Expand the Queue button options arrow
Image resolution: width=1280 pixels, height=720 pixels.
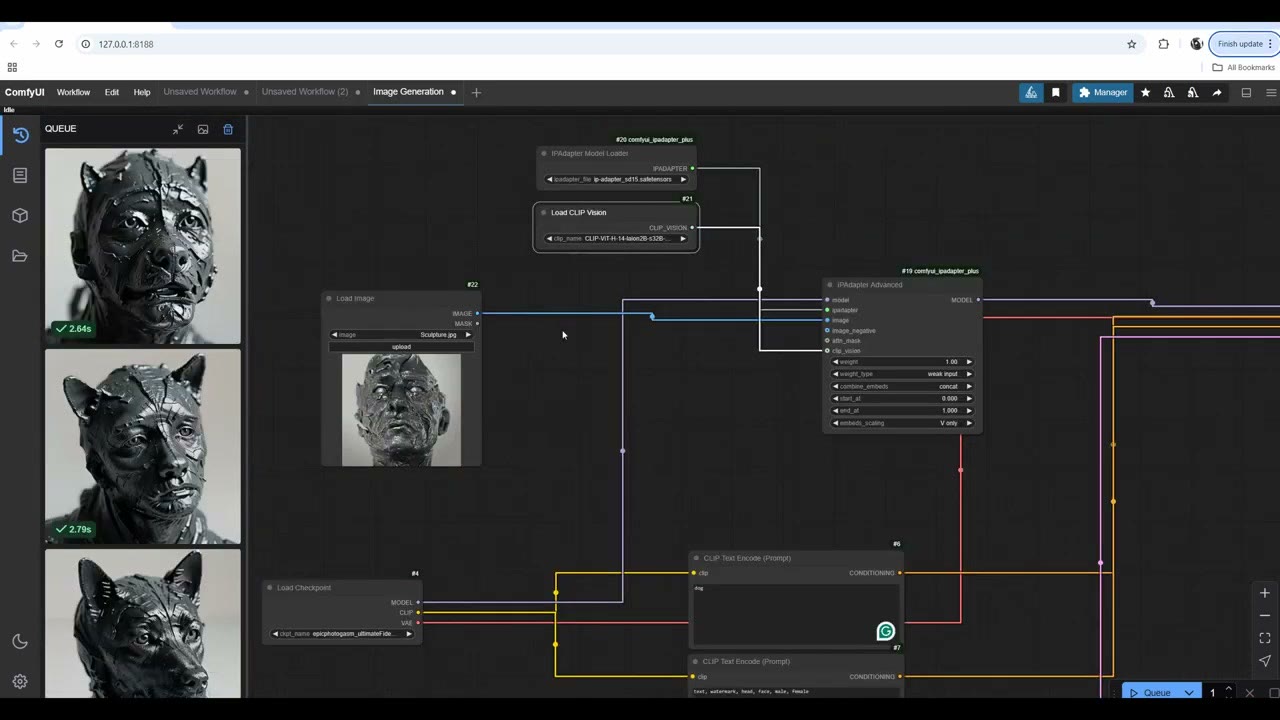coord(1189,692)
